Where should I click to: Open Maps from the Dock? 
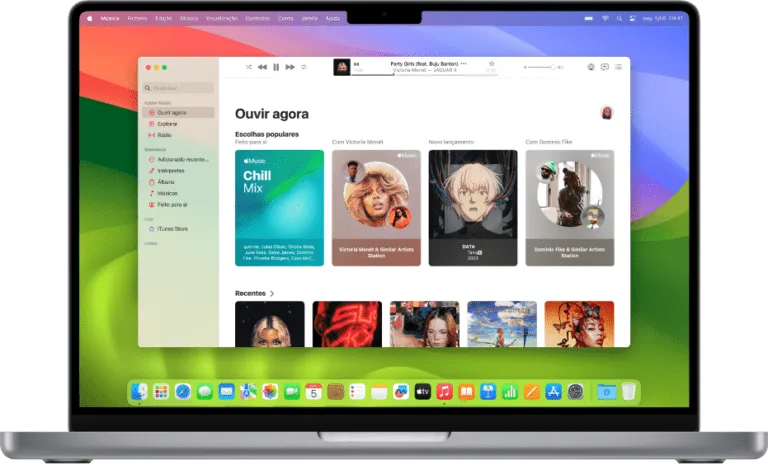(x=248, y=392)
